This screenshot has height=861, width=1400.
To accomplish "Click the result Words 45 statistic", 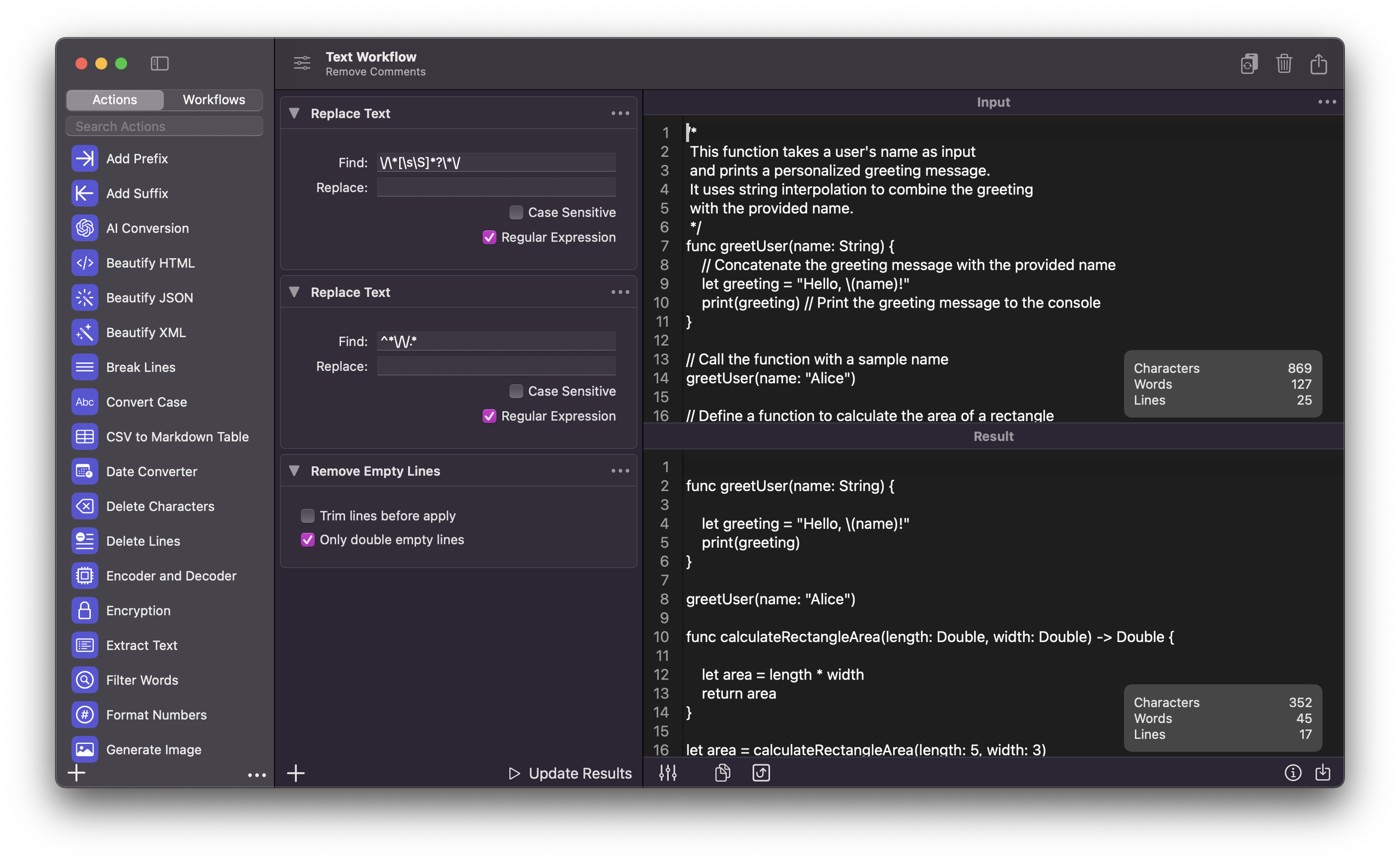I will pos(1222,718).
